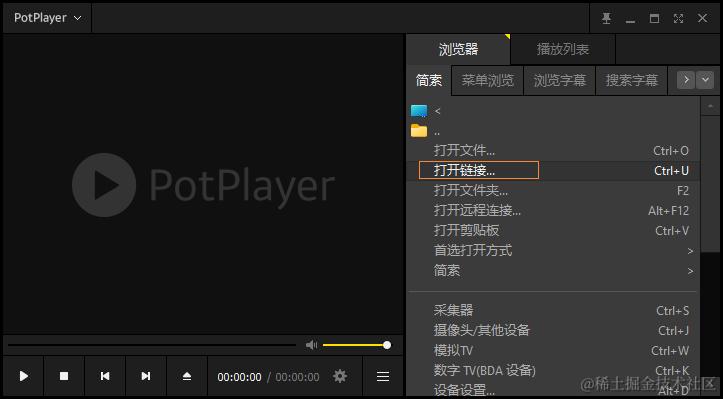Open the tab list dropdown arrow

click(705, 80)
